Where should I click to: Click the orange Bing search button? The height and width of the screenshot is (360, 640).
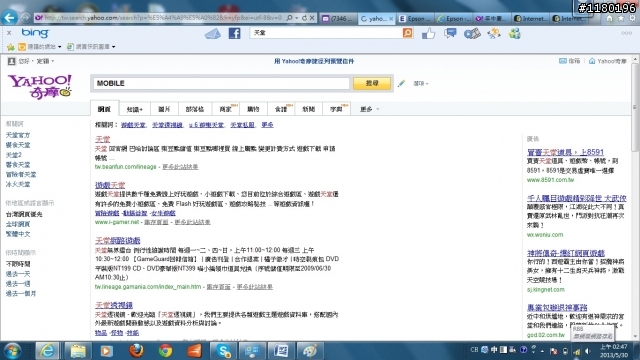coord(407,33)
